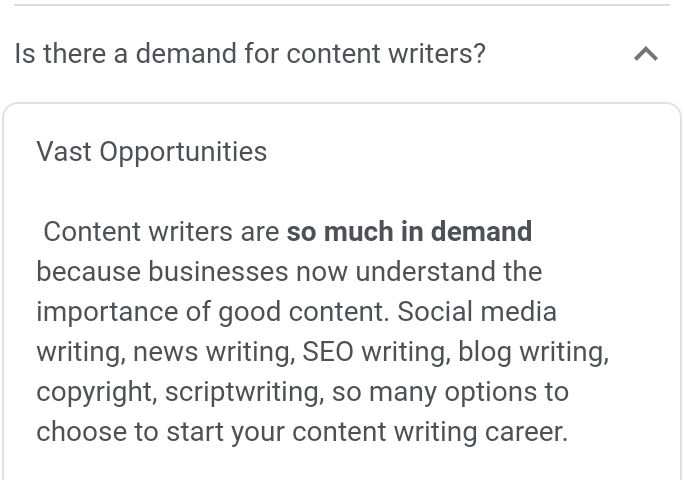
Task: Click the word "importance" in the answer
Action: pos(105,312)
